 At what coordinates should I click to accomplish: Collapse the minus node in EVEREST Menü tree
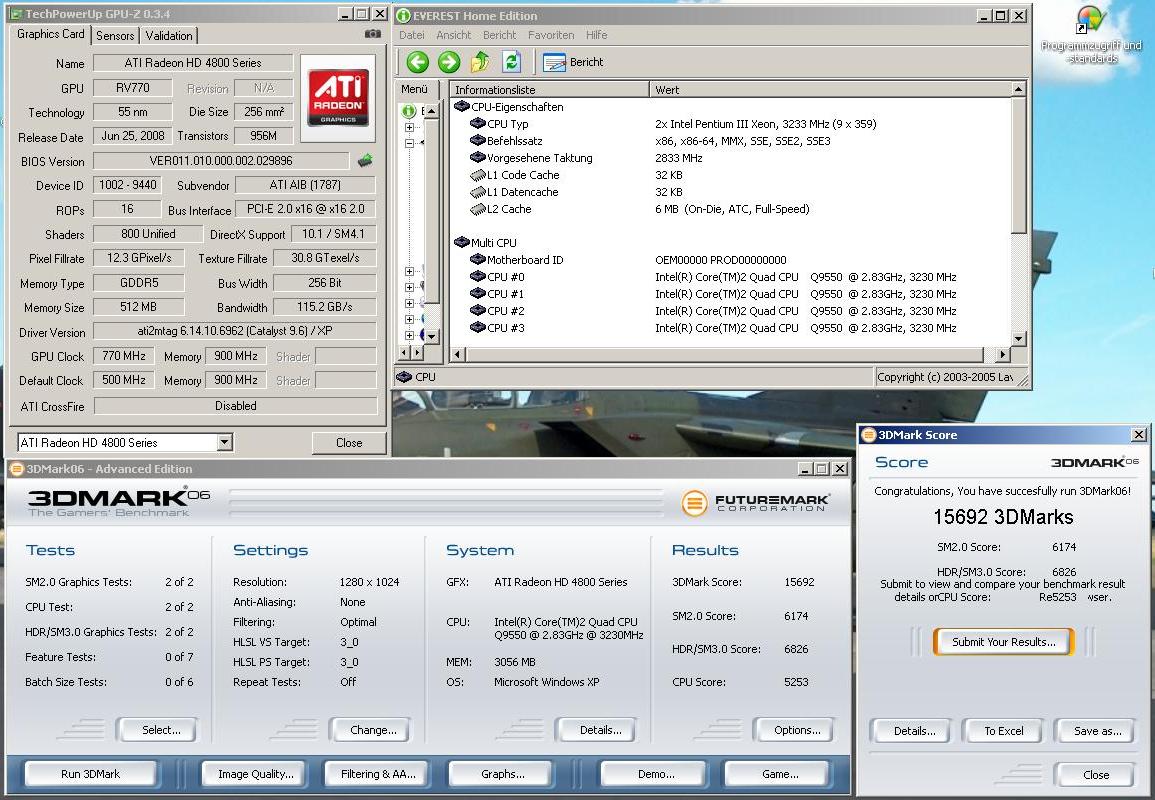pos(409,143)
